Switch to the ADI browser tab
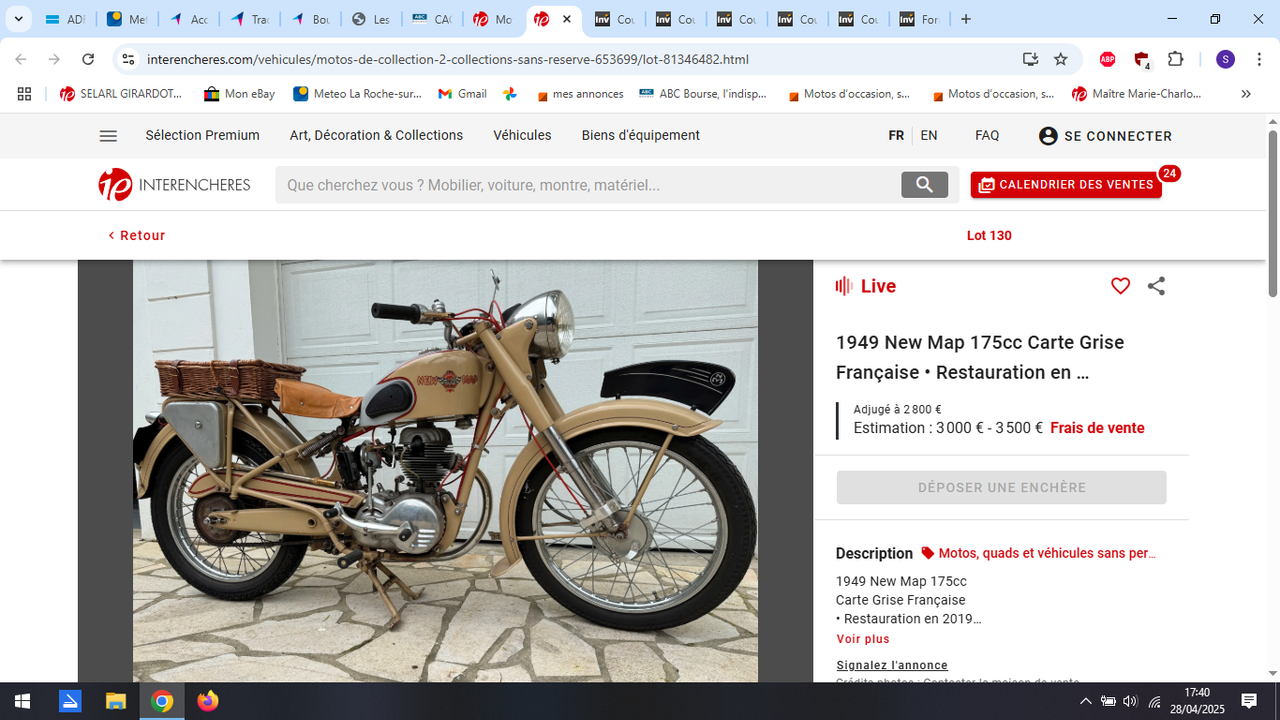Image resolution: width=1280 pixels, height=720 pixels. coord(65,19)
